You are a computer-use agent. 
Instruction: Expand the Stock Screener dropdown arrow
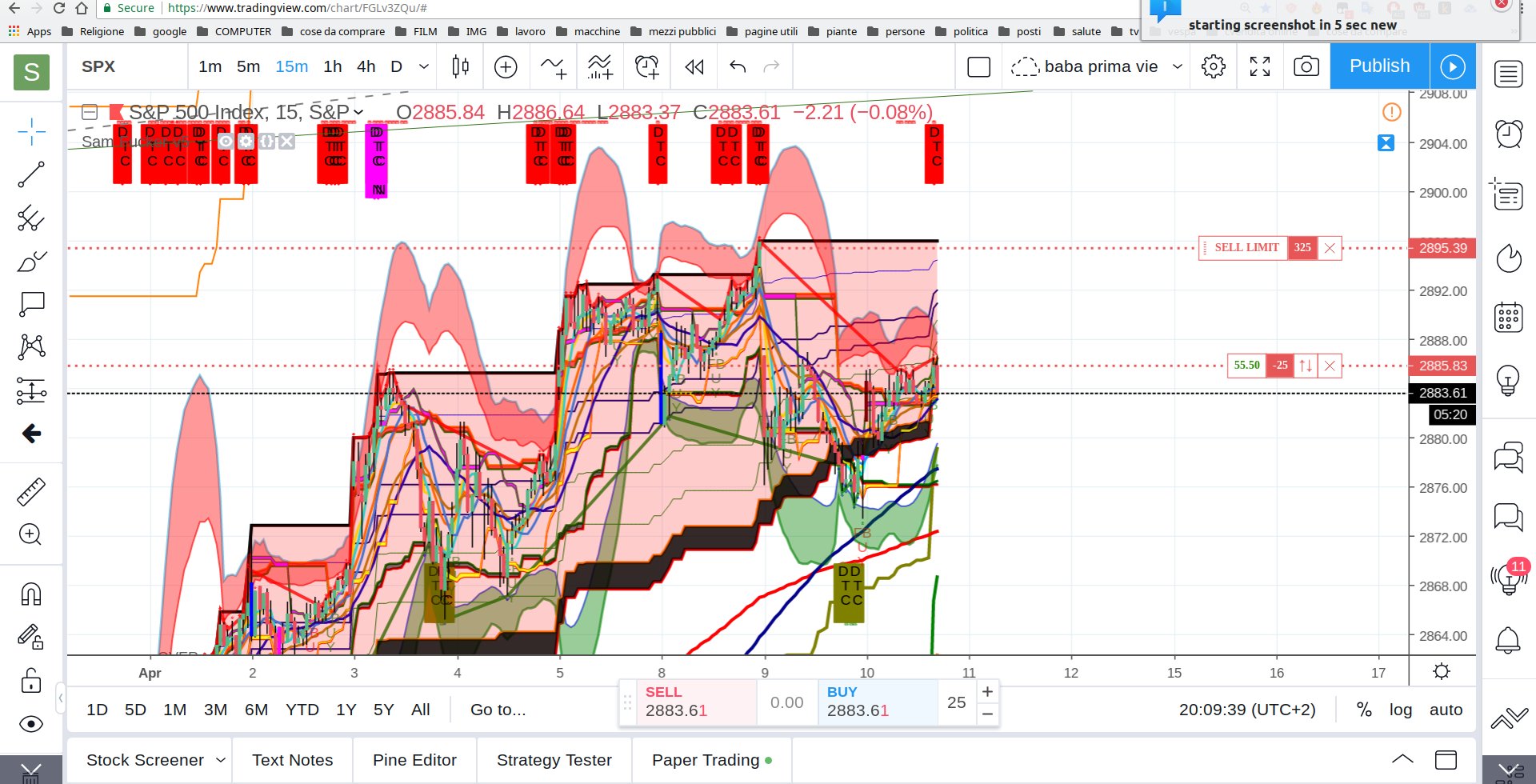coord(221,760)
